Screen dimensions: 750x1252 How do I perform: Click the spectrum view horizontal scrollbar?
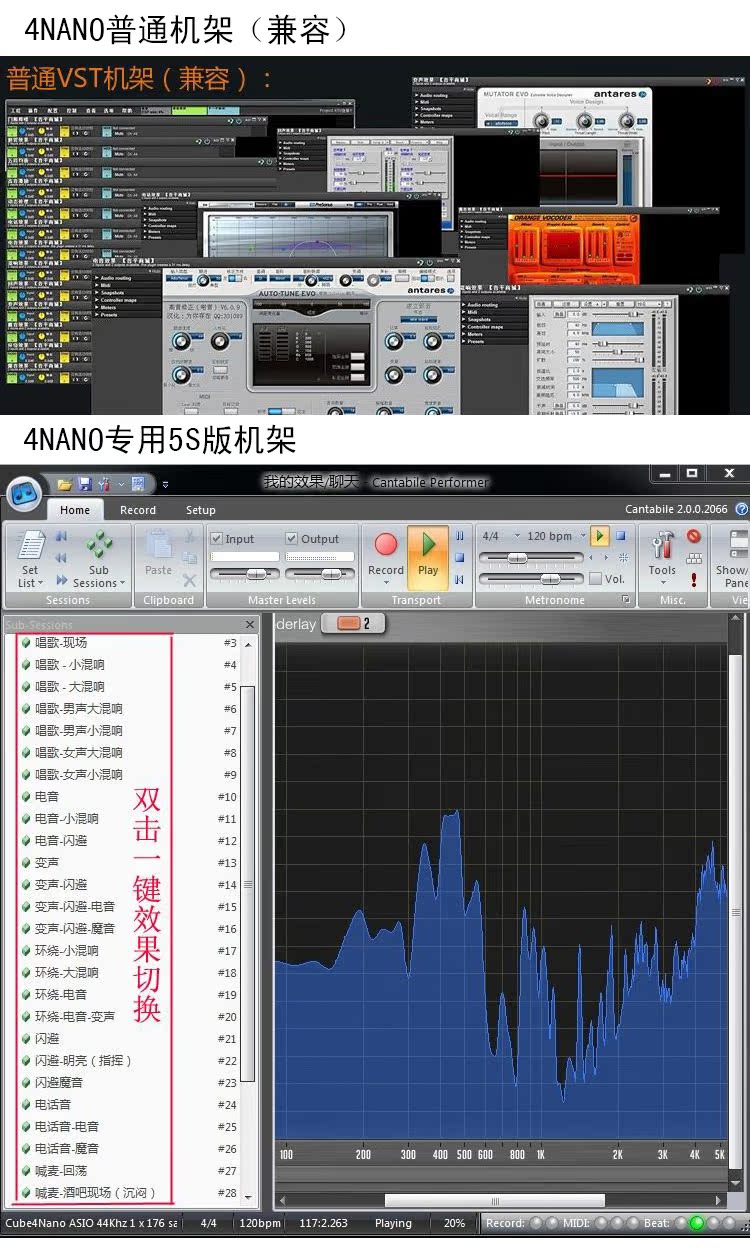[494, 1200]
